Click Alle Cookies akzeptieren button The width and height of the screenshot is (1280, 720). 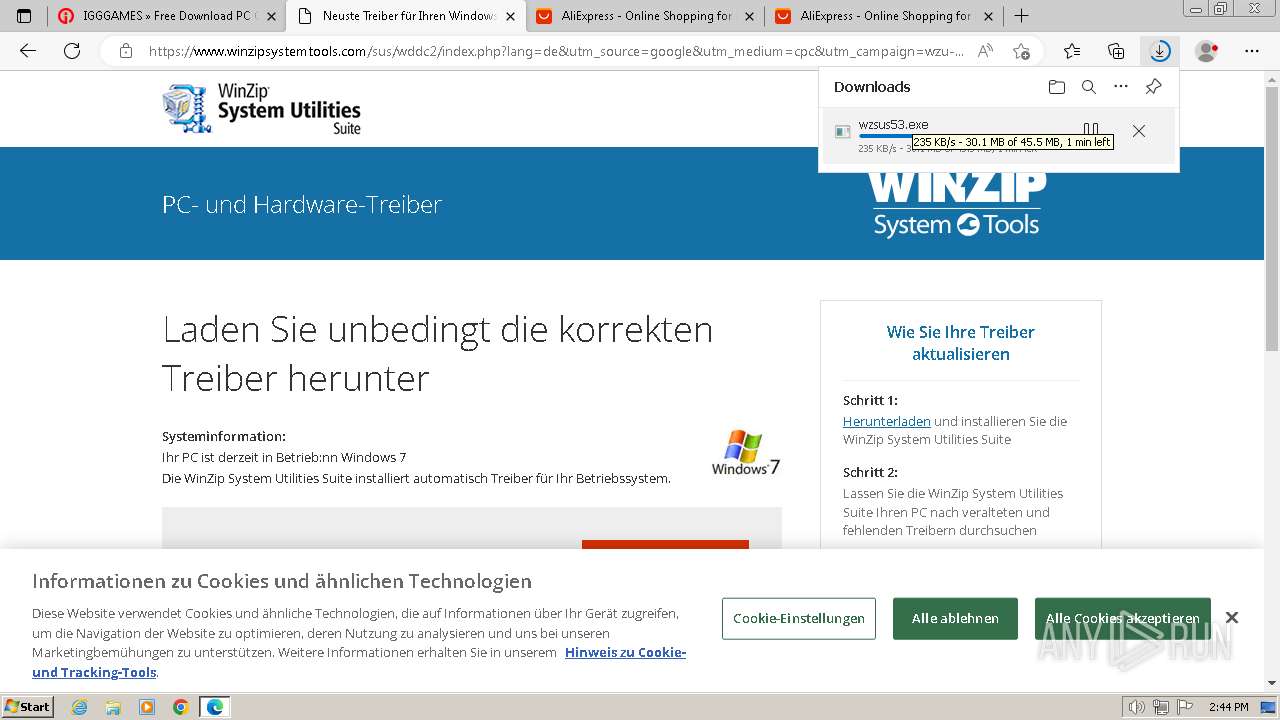pos(1122,618)
